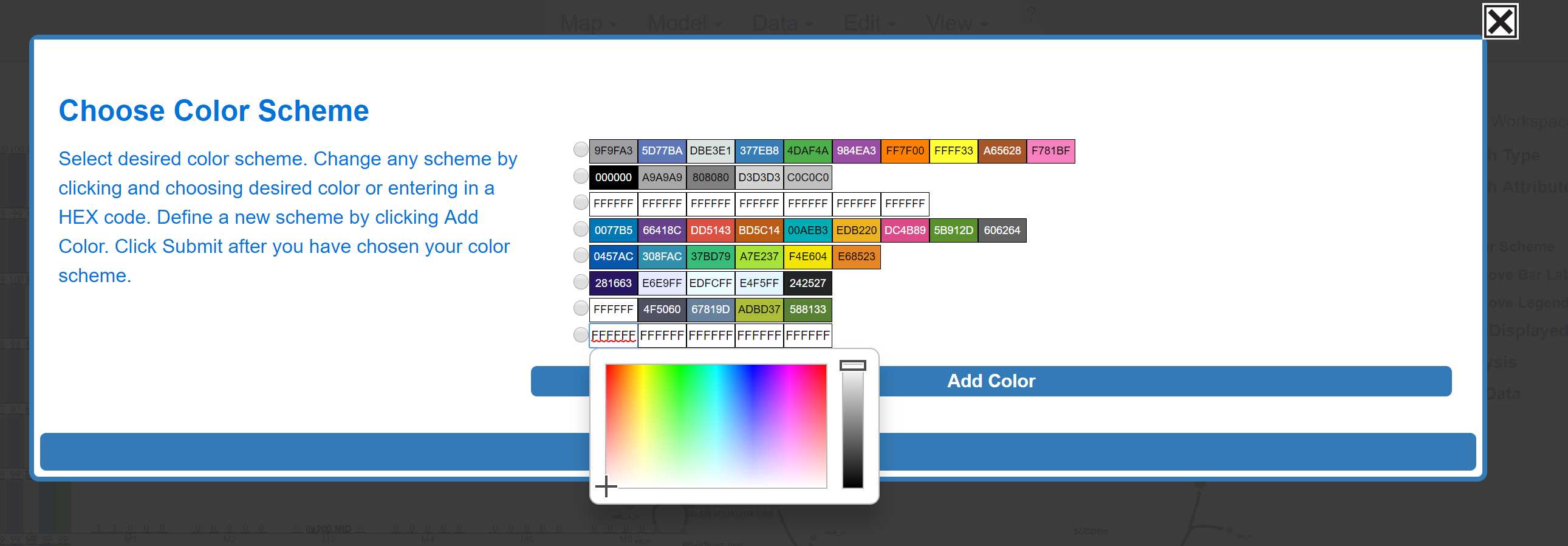1568x546 pixels.
Task: Select the last new FFFFFF scheme radio button
Action: (581, 335)
